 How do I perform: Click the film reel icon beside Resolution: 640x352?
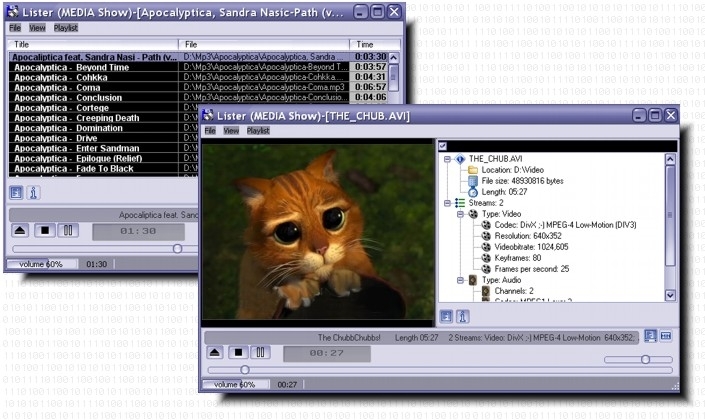(x=486, y=236)
